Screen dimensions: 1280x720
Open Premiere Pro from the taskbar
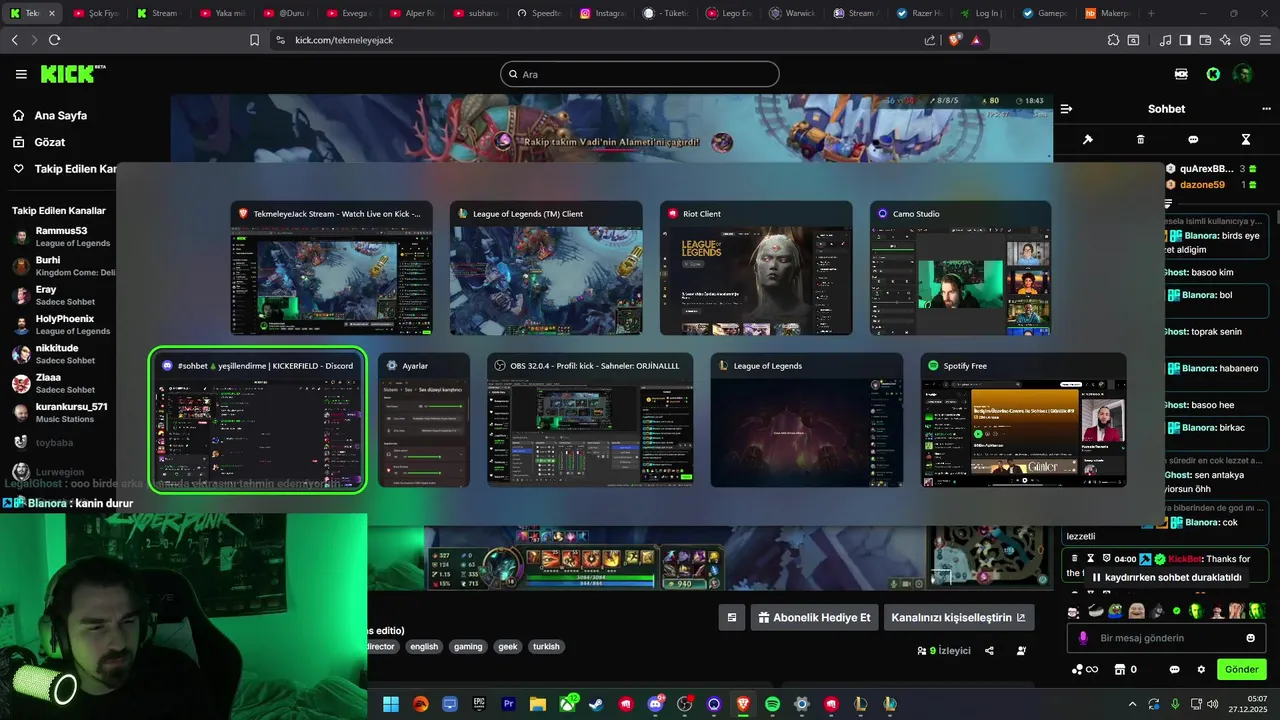tap(508, 704)
